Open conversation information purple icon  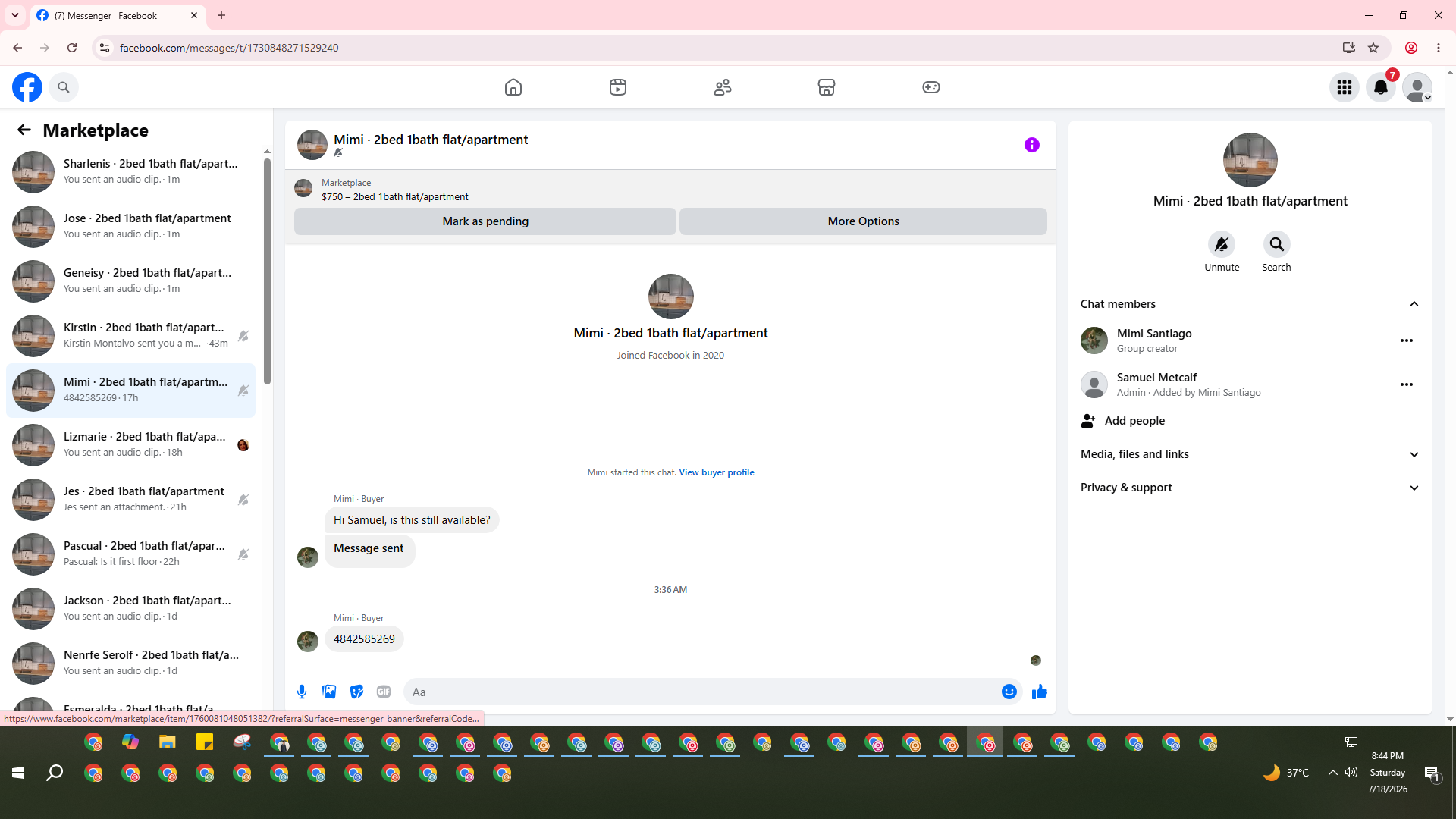1032,145
